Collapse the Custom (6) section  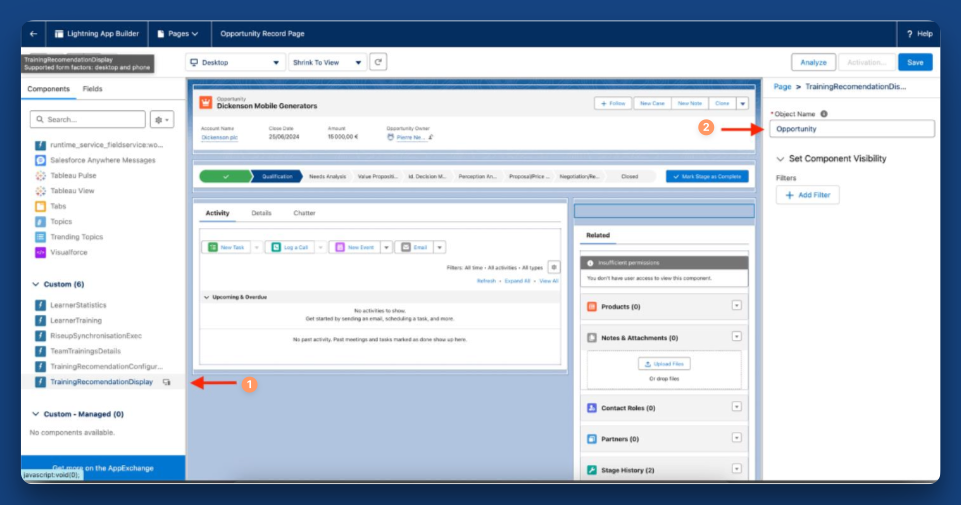point(36,284)
